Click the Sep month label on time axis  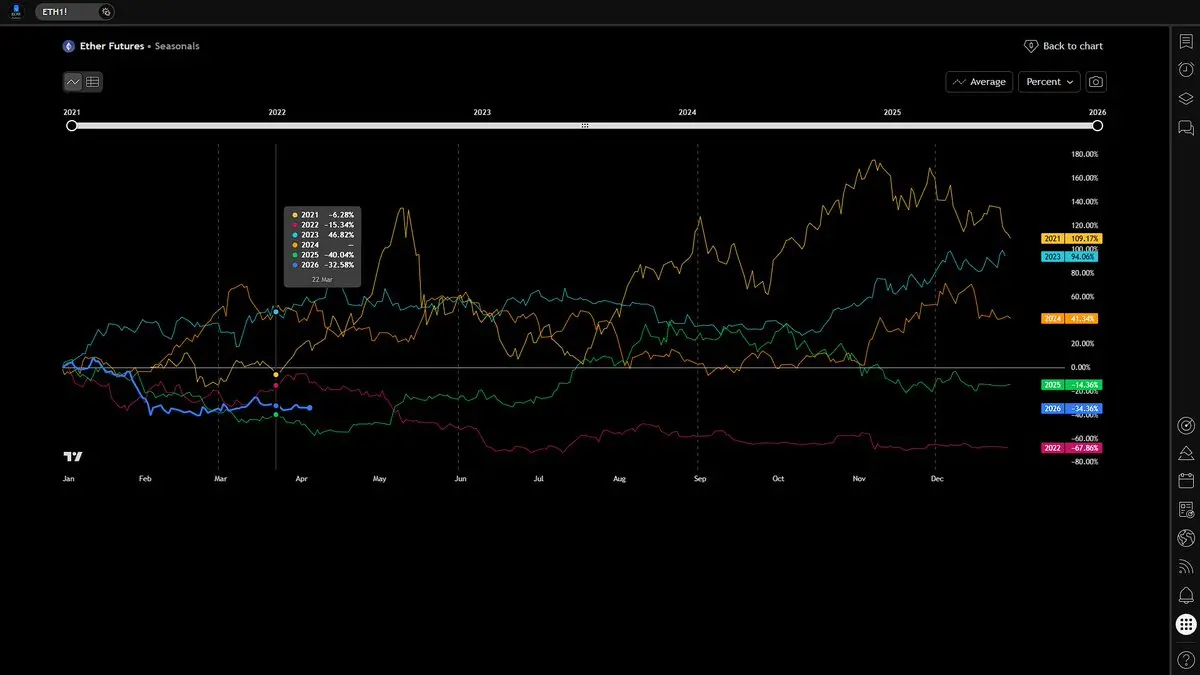pyautogui.click(x=699, y=479)
